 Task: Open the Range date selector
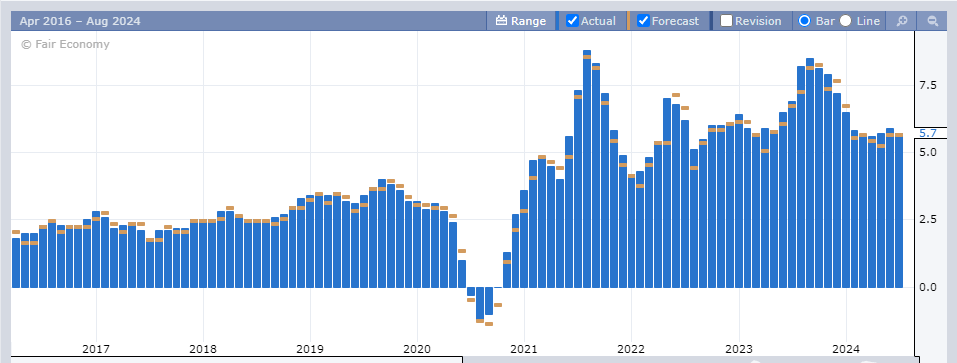click(521, 21)
